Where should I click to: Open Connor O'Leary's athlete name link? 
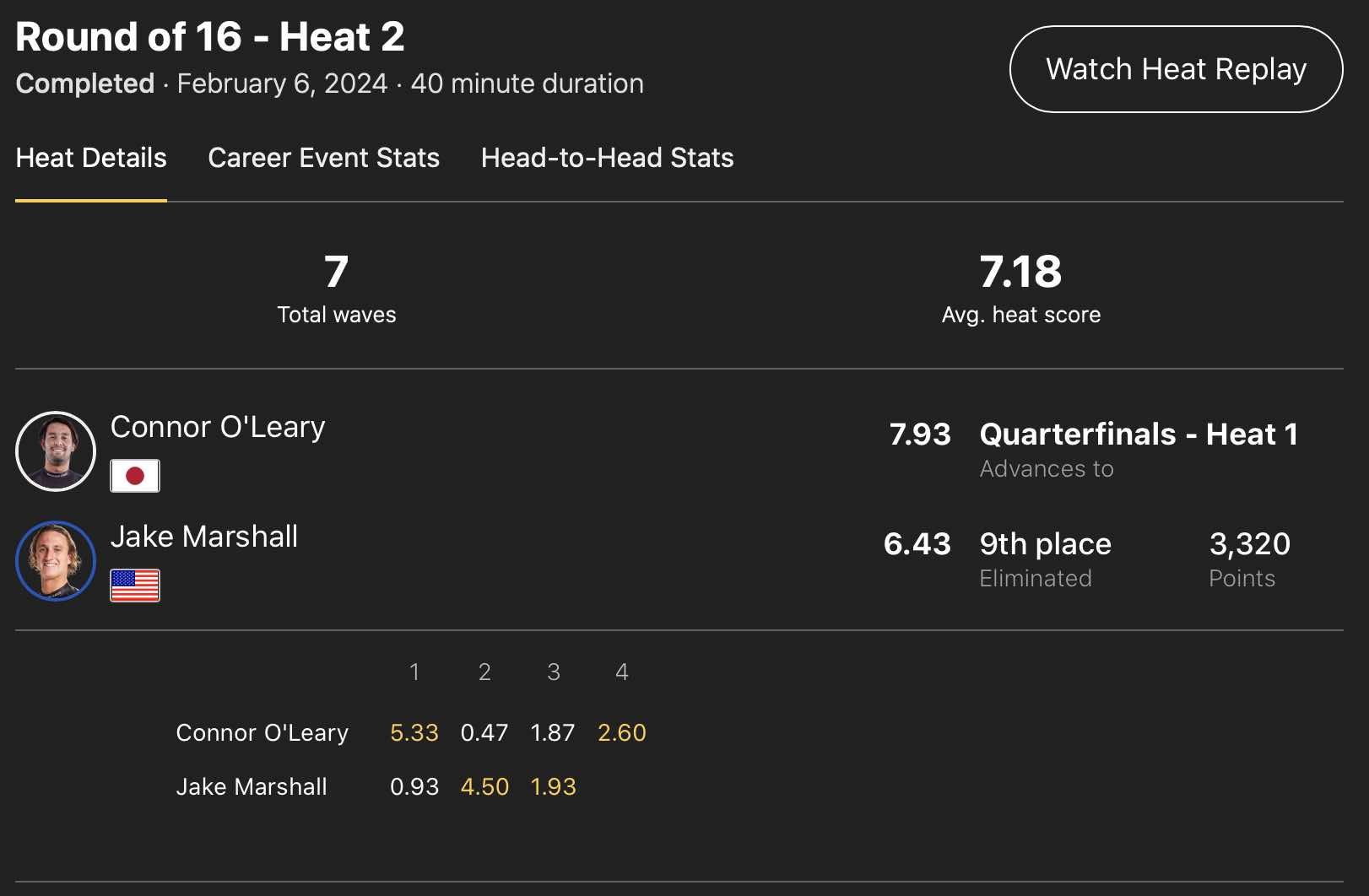[218, 427]
